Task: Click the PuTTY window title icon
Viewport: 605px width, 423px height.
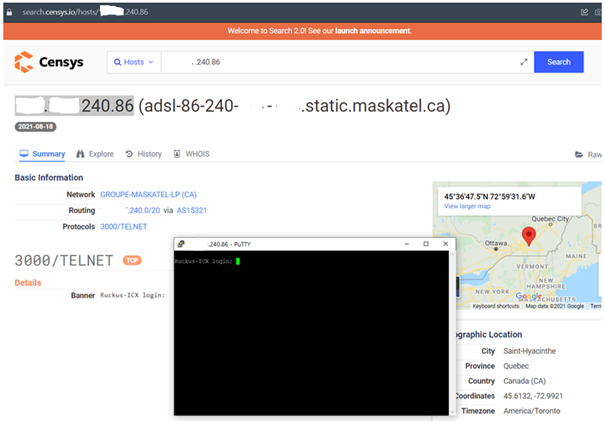Action: coord(181,244)
